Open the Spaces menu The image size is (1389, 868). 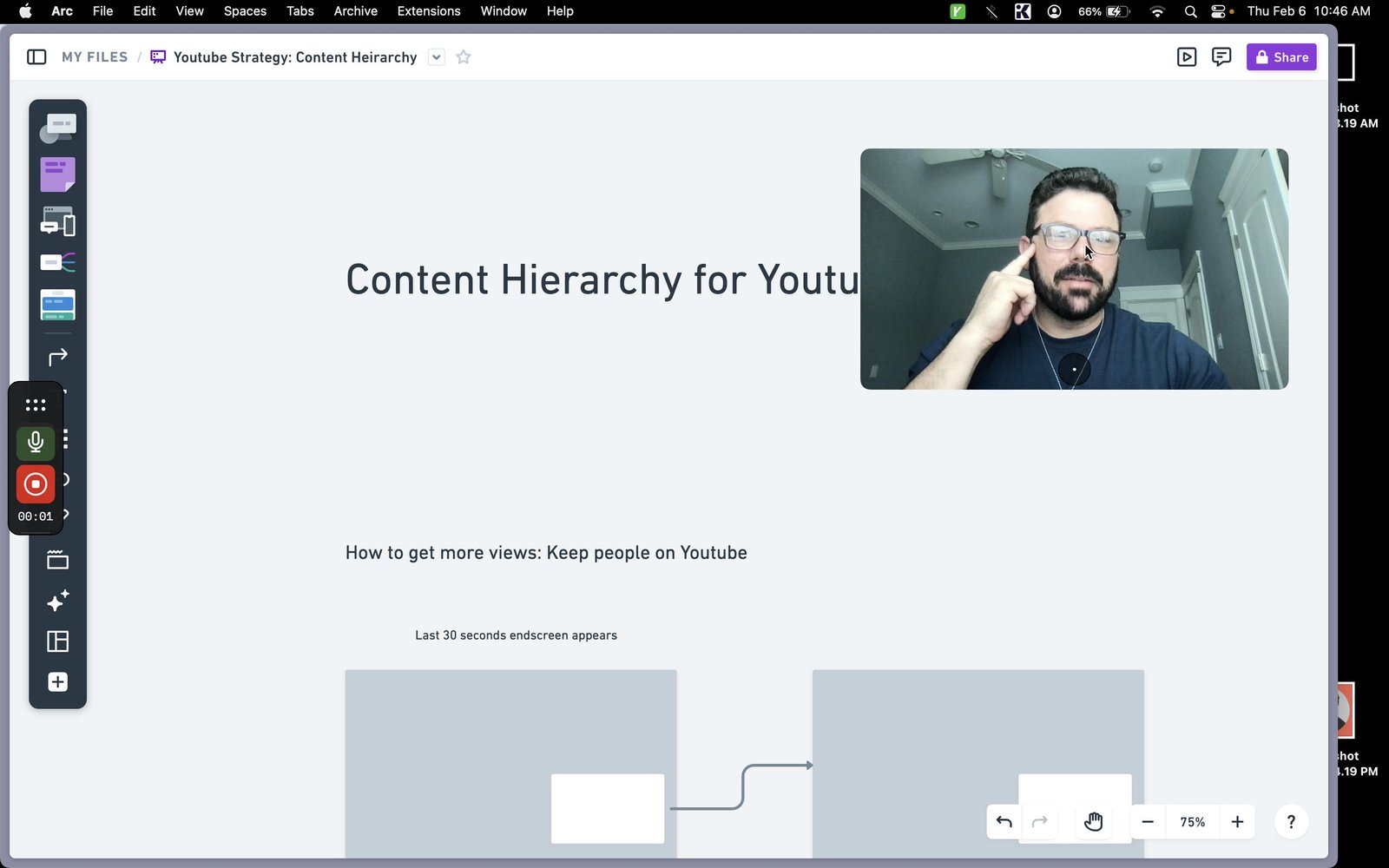point(245,11)
